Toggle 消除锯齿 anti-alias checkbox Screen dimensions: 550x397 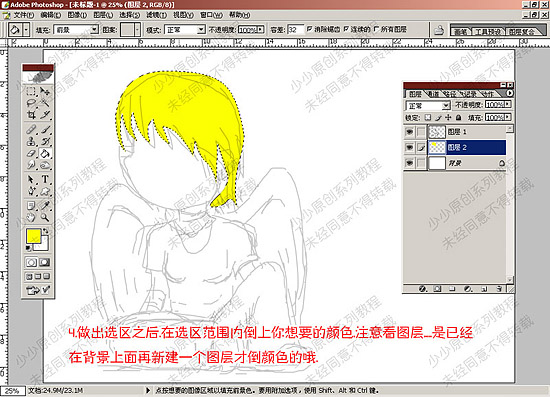(x=309, y=29)
